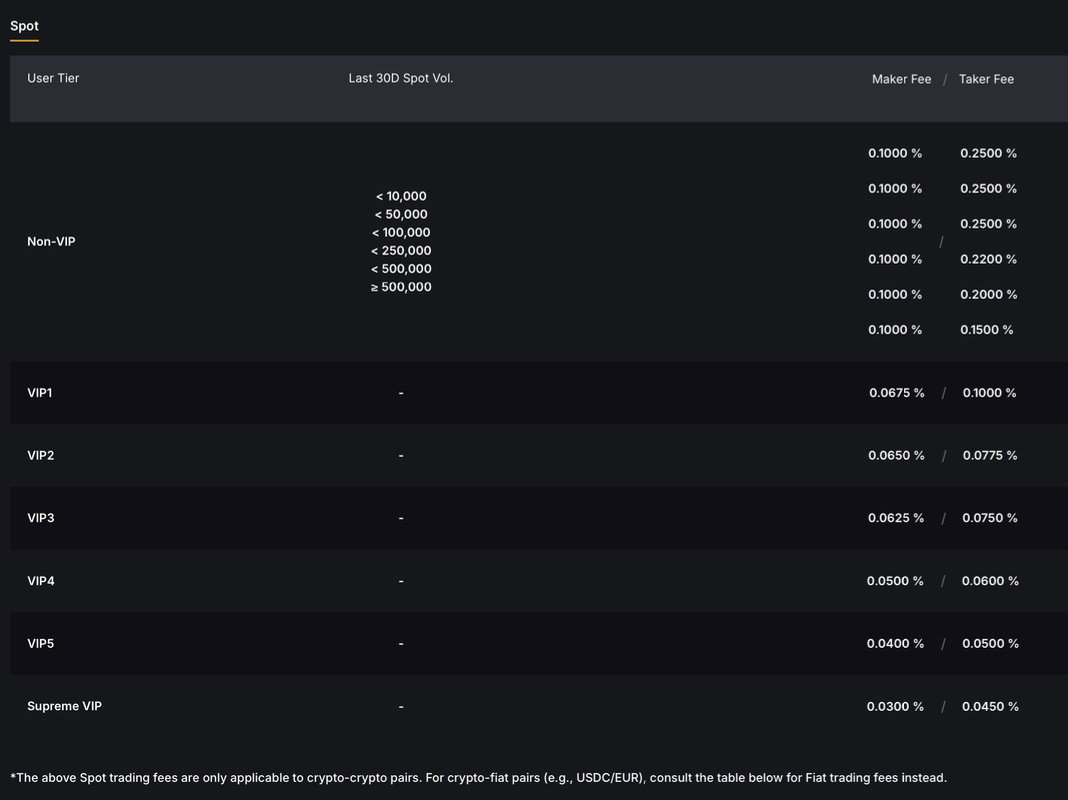Screen dimensions: 1068x800
Task: Click the Last 30D Spot Vol. header
Action: [400, 78]
